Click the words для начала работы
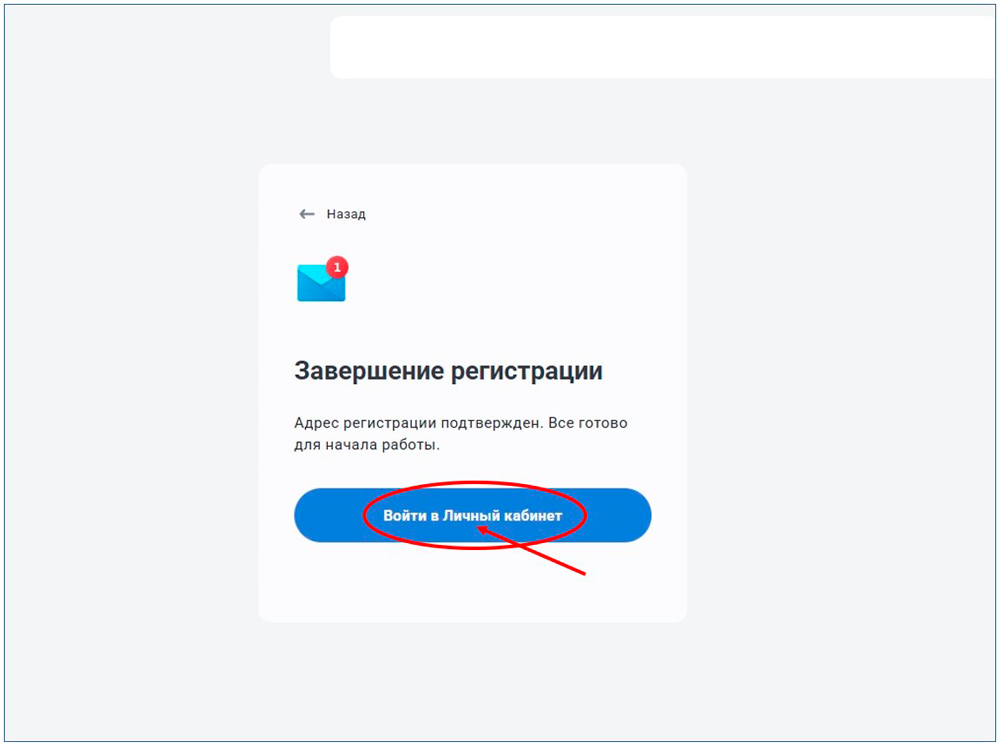Screen dimensions: 1000x745 pos(367,445)
